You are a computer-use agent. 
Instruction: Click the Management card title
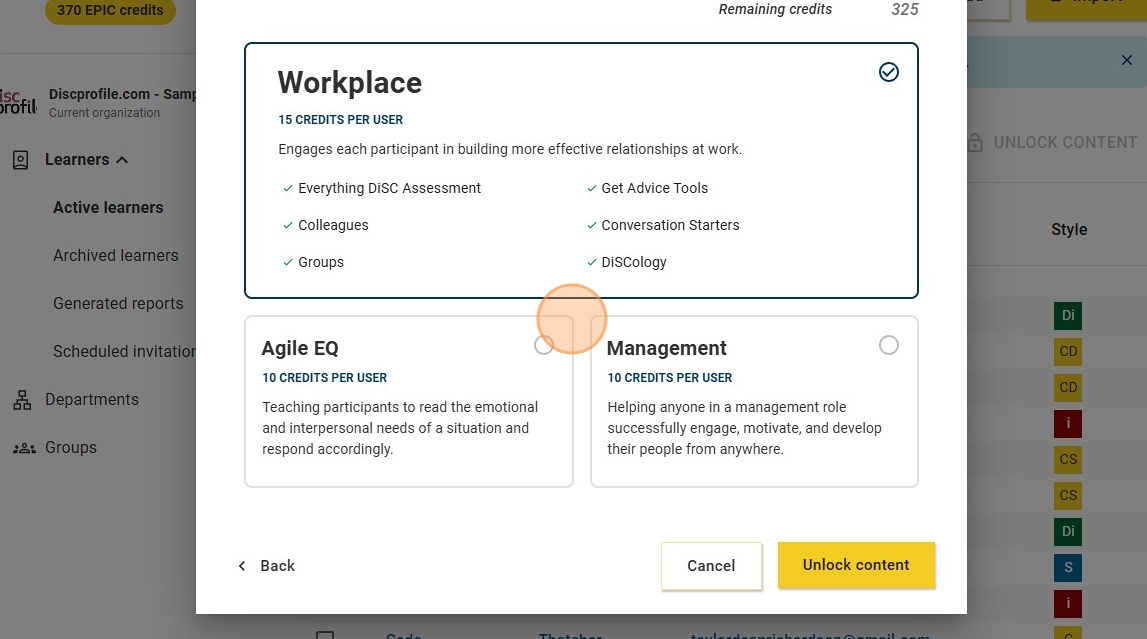click(x=666, y=348)
